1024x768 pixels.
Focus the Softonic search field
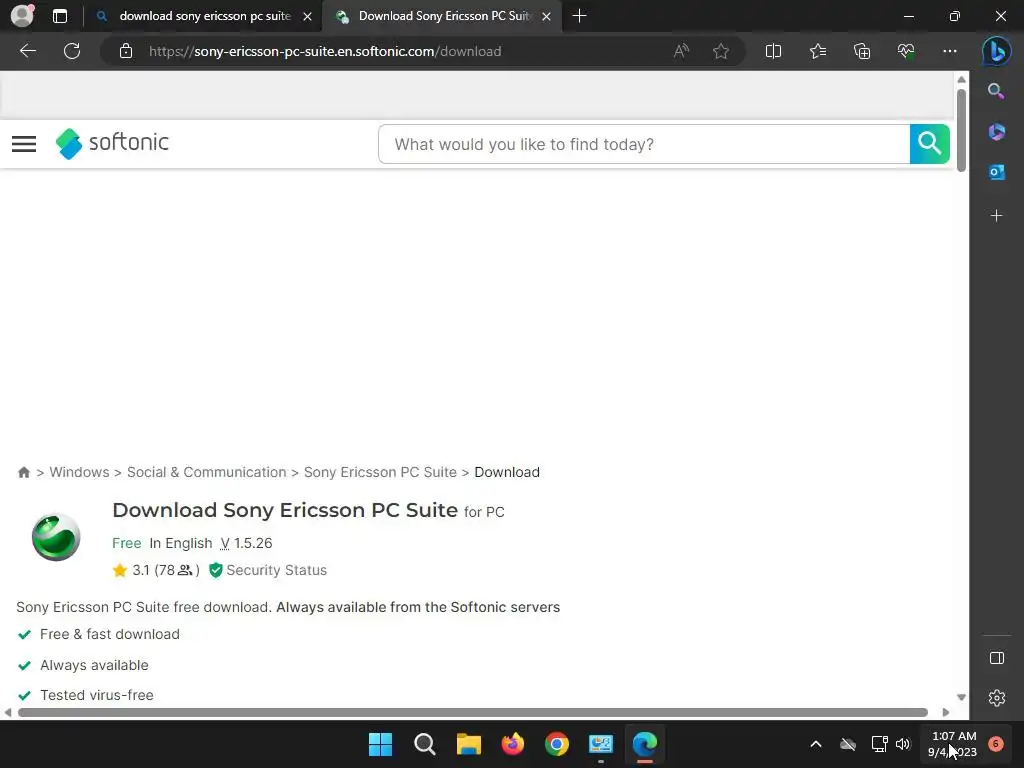[x=644, y=144]
